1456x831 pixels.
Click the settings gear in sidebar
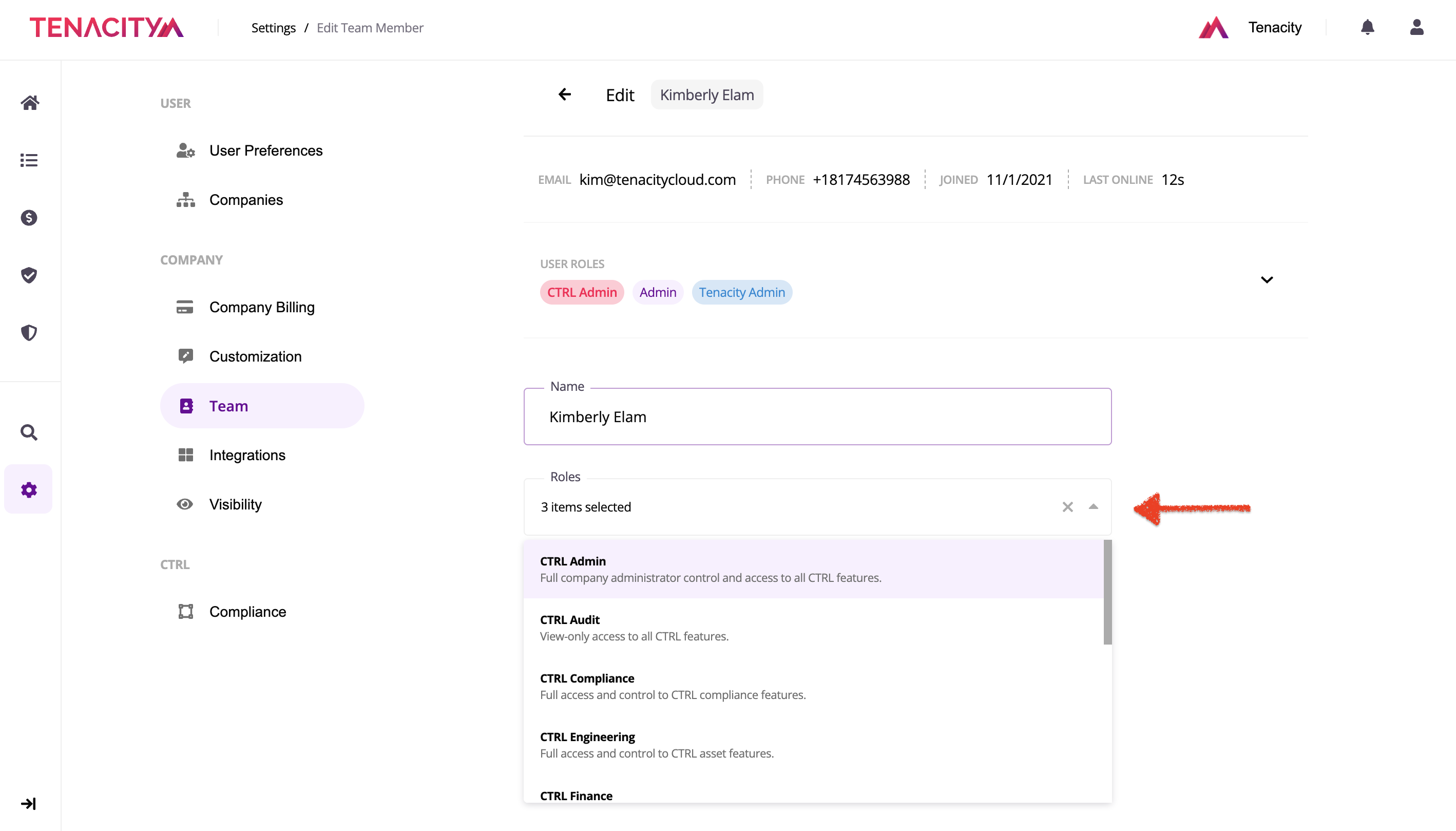click(29, 489)
